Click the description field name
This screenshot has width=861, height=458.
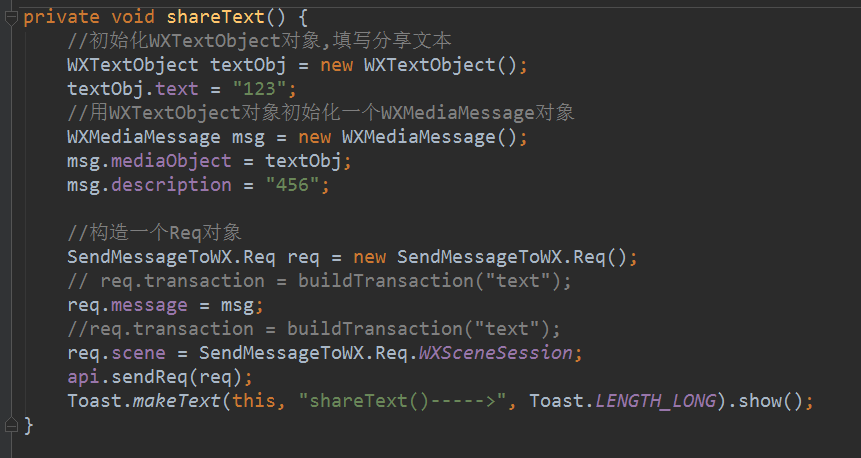tap(171, 185)
